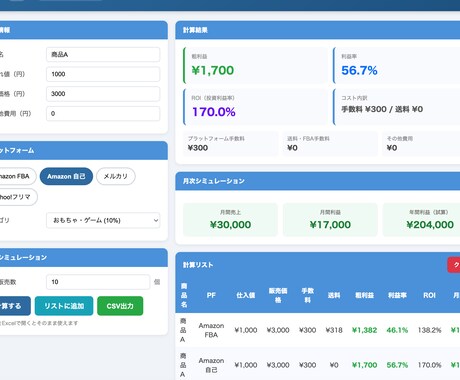Click the PF column header
This screenshot has height=380, width=460.
[x=211, y=295]
